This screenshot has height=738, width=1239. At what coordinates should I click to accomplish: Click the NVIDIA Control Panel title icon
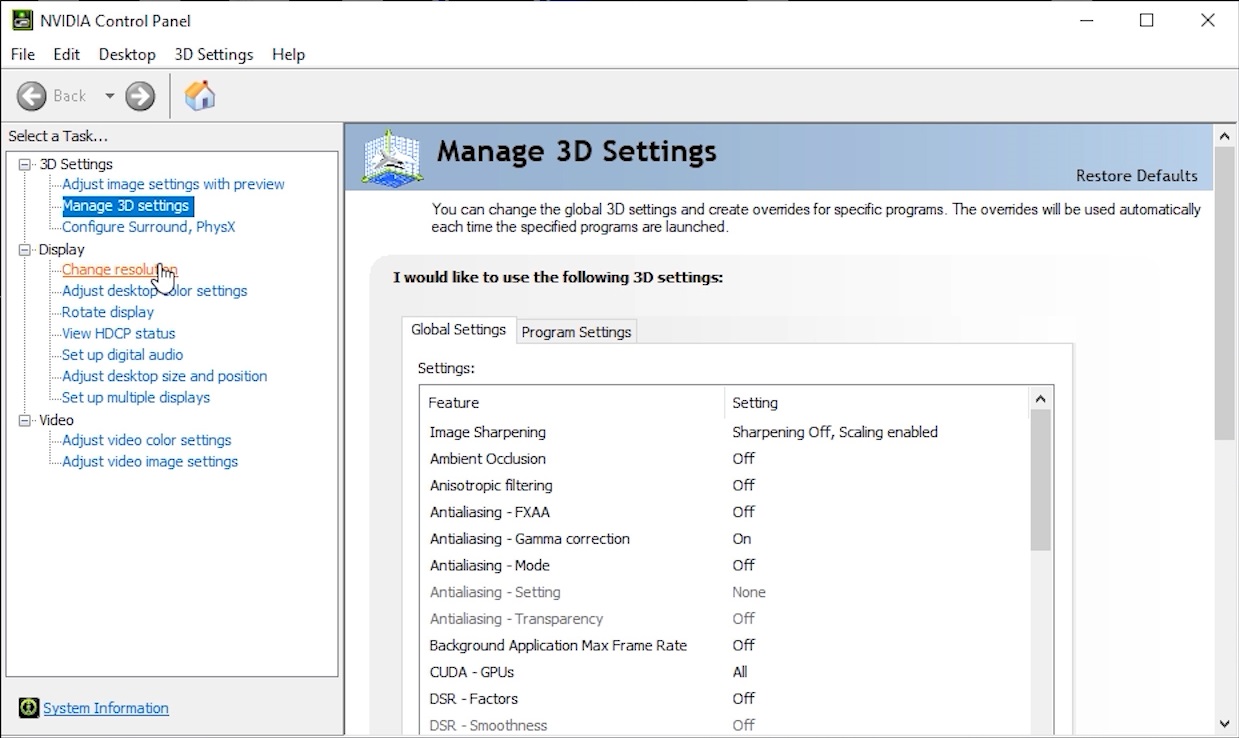coord(21,20)
